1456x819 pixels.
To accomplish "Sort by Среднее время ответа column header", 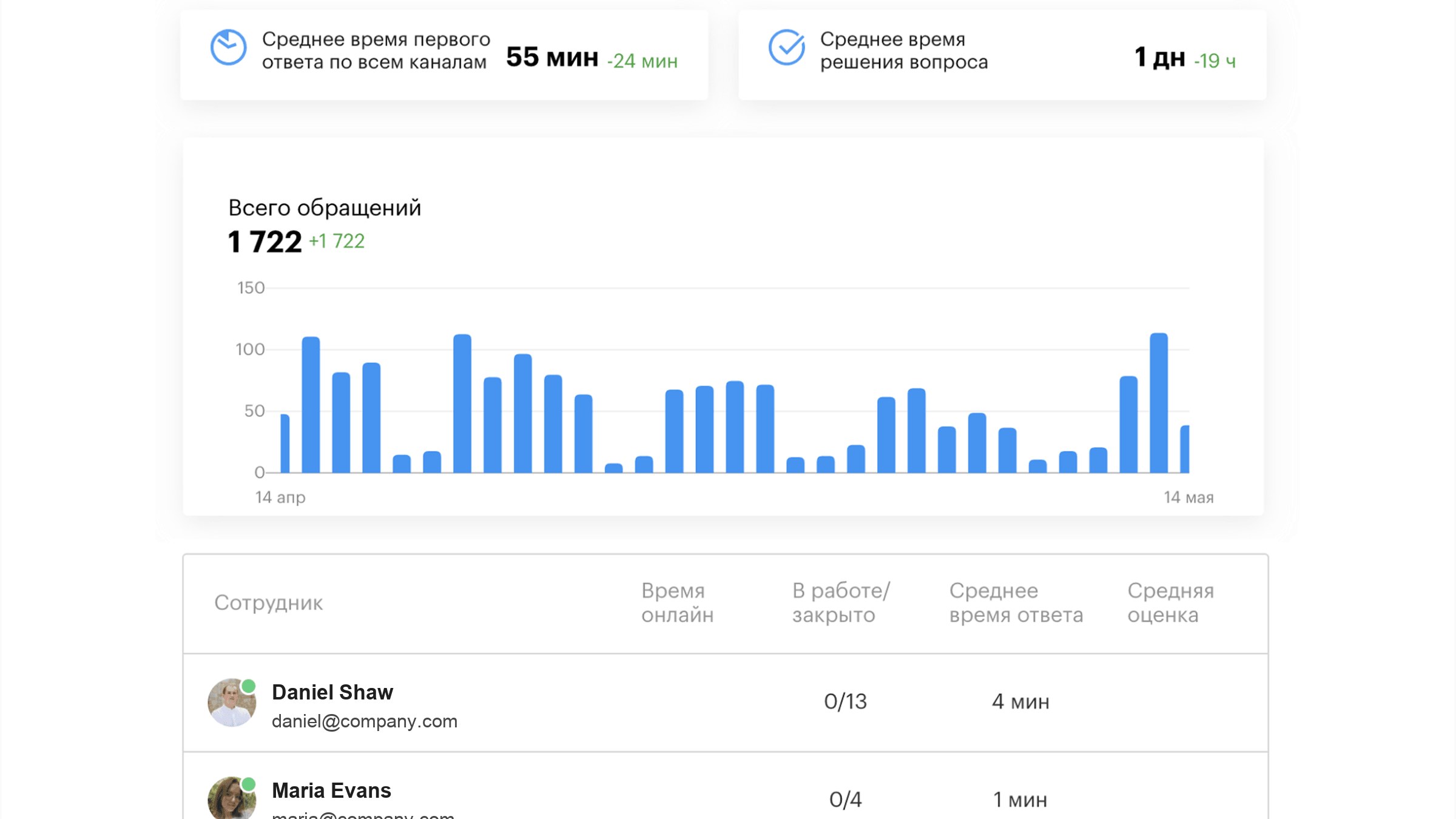I will pos(1016,602).
